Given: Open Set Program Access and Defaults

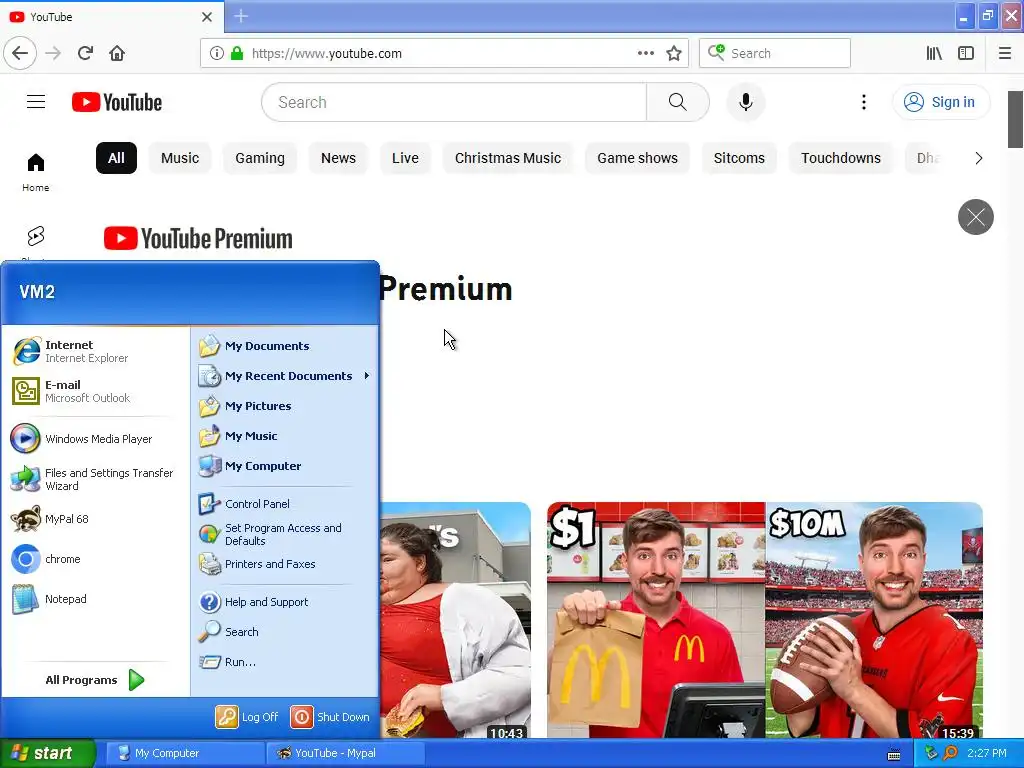Looking at the screenshot, I should tap(285, 534).
